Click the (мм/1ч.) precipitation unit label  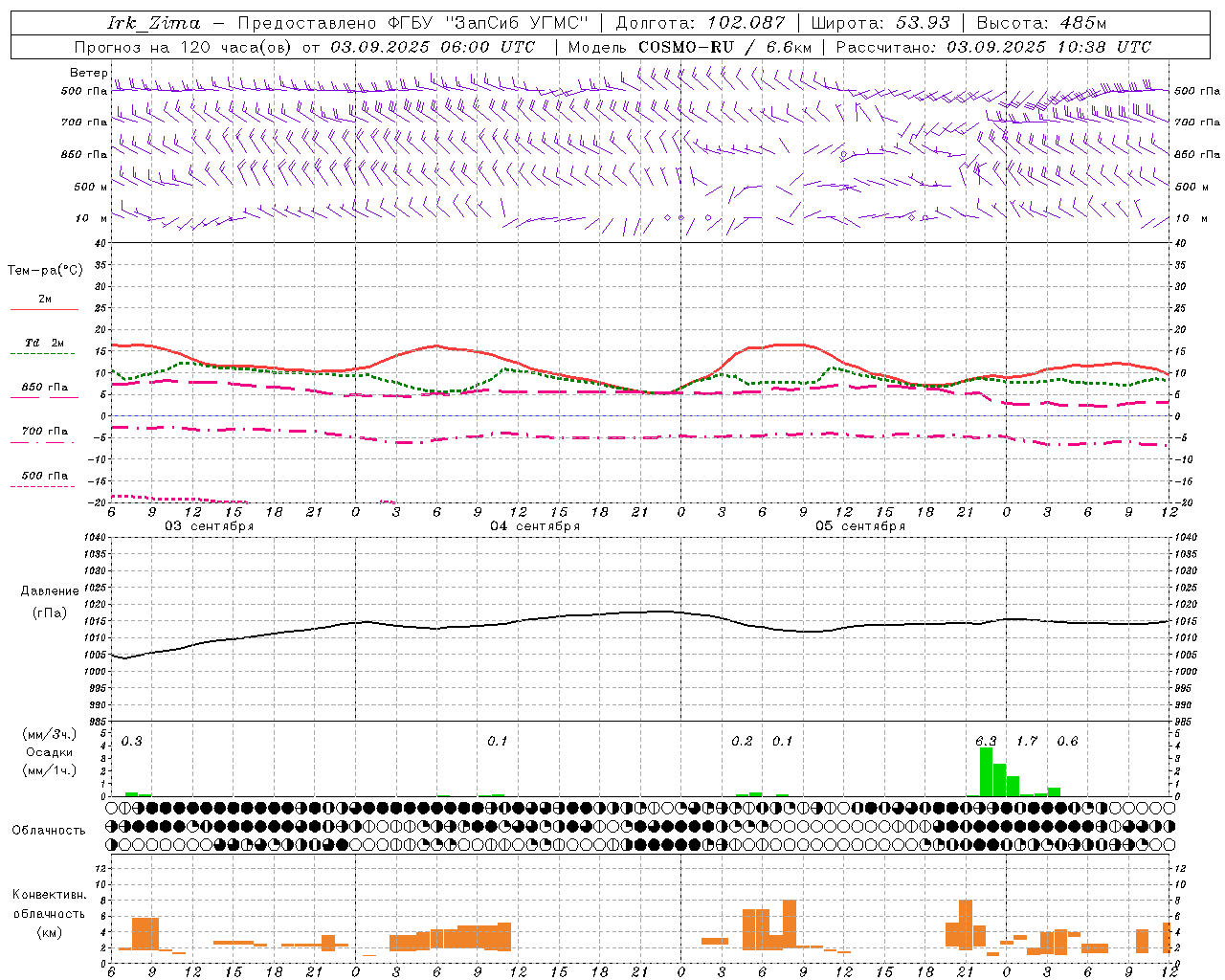(x=49, y=770)
